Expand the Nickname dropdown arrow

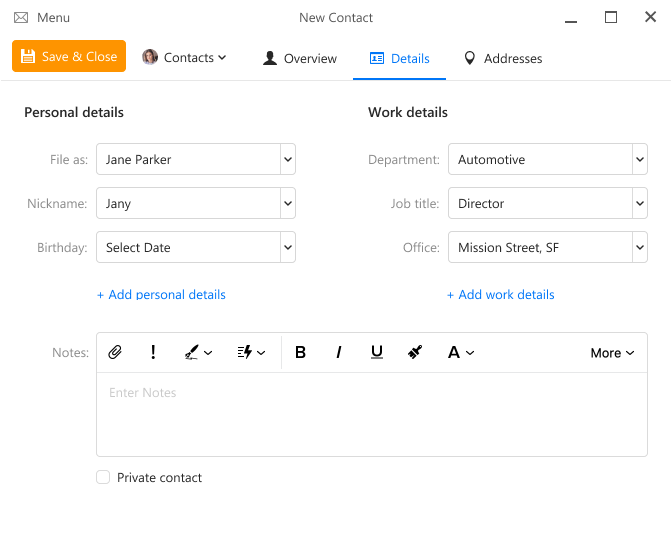(x=288, y=203)
